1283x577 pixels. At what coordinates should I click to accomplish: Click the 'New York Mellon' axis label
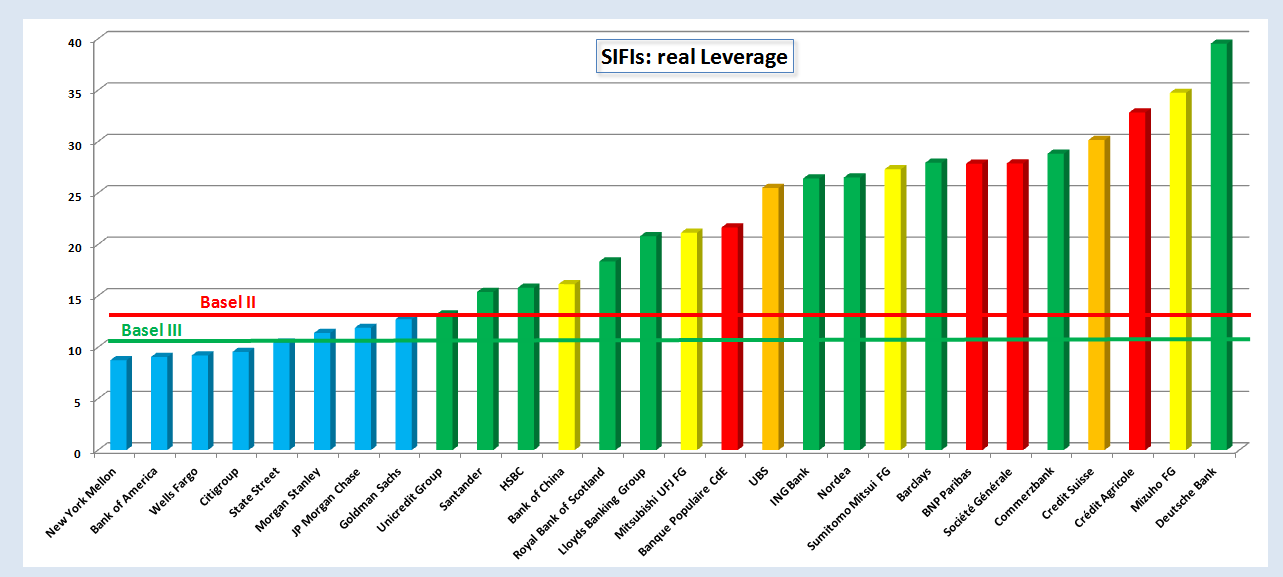(x=82, y=502)
